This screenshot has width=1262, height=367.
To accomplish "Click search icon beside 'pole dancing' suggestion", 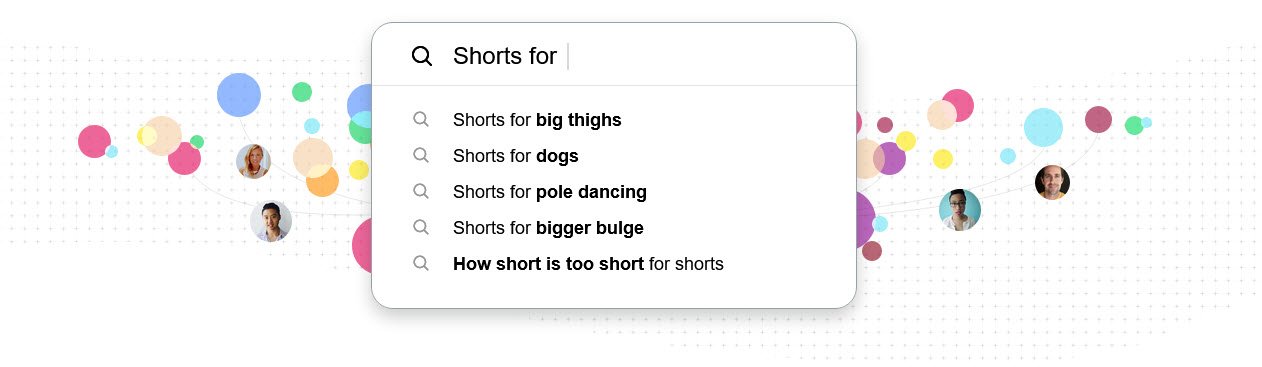I will (x=421, y=191).
